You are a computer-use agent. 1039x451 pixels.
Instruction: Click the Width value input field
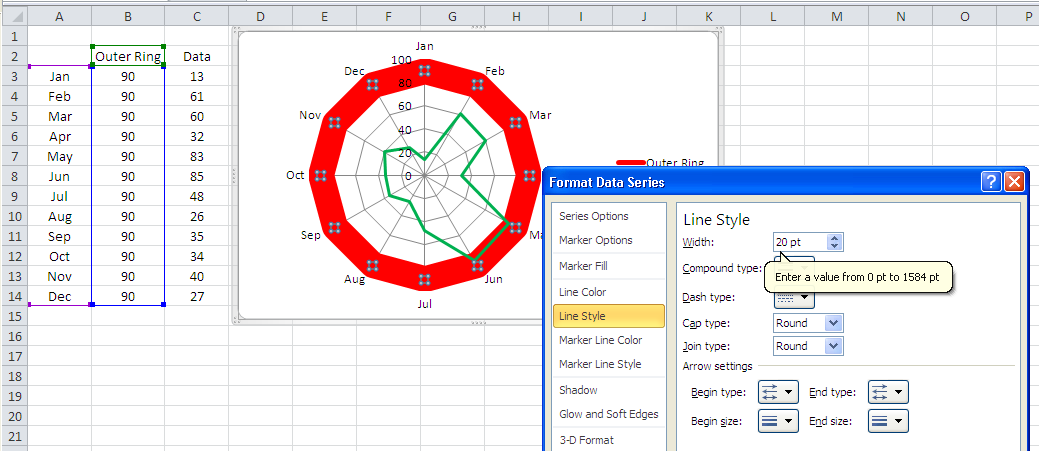coord(800,242)
